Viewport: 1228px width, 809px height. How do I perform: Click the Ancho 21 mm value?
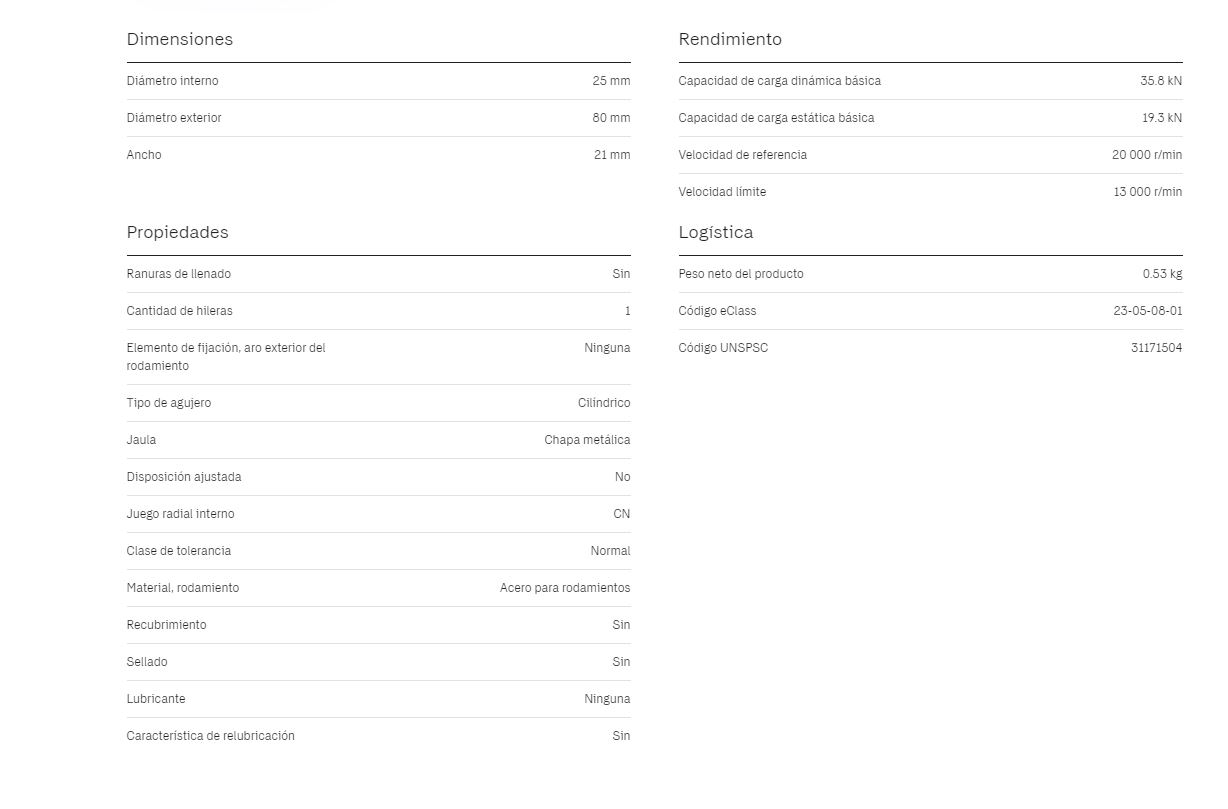[x=612, y=155]
